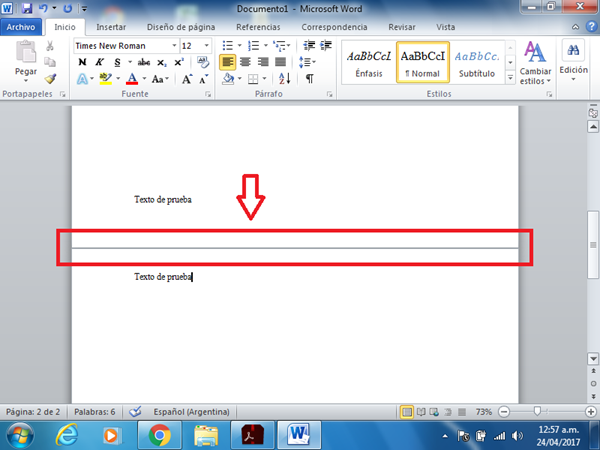Image resolution: width=600 pixels, height=450 pixels.
Task: Click the Redo arrow icon
Action: point(68,8)
